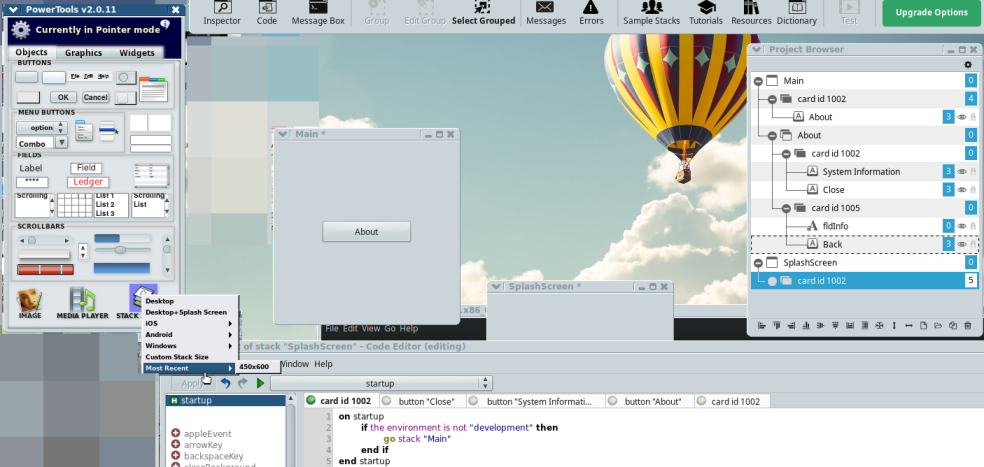Click the About button in Main window
The image size is (984, 467).
[x=366, y=232]
